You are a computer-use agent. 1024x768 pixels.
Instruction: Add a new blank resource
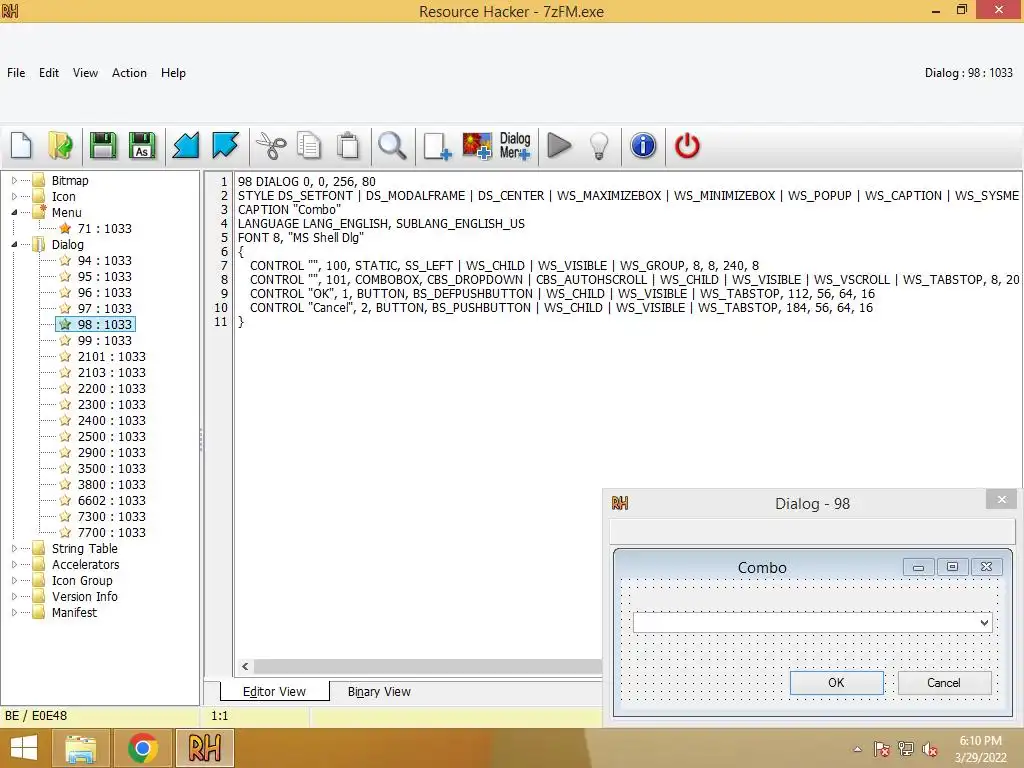point(437,146)
